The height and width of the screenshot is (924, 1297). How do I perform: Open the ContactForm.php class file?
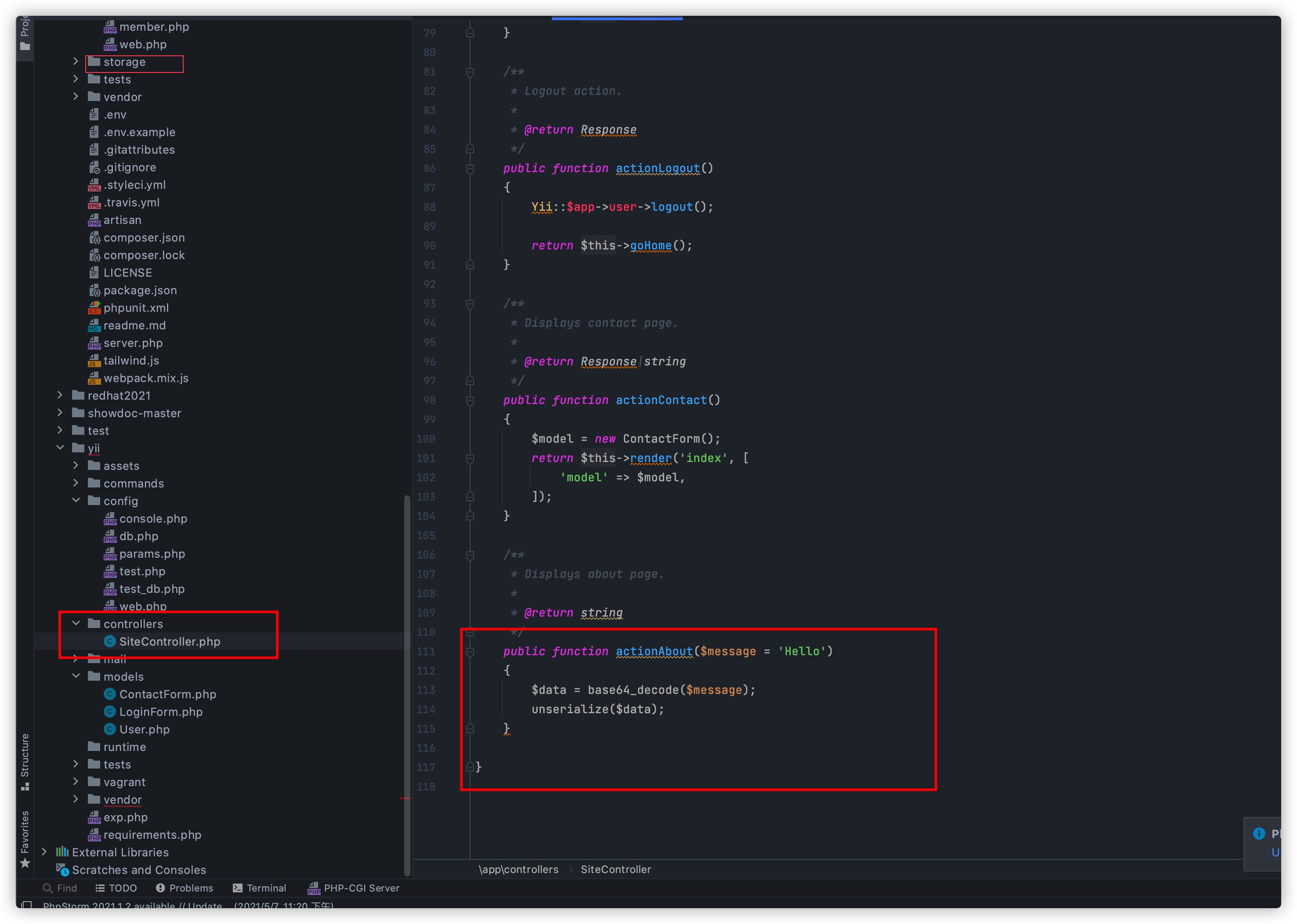coord(167,694)
